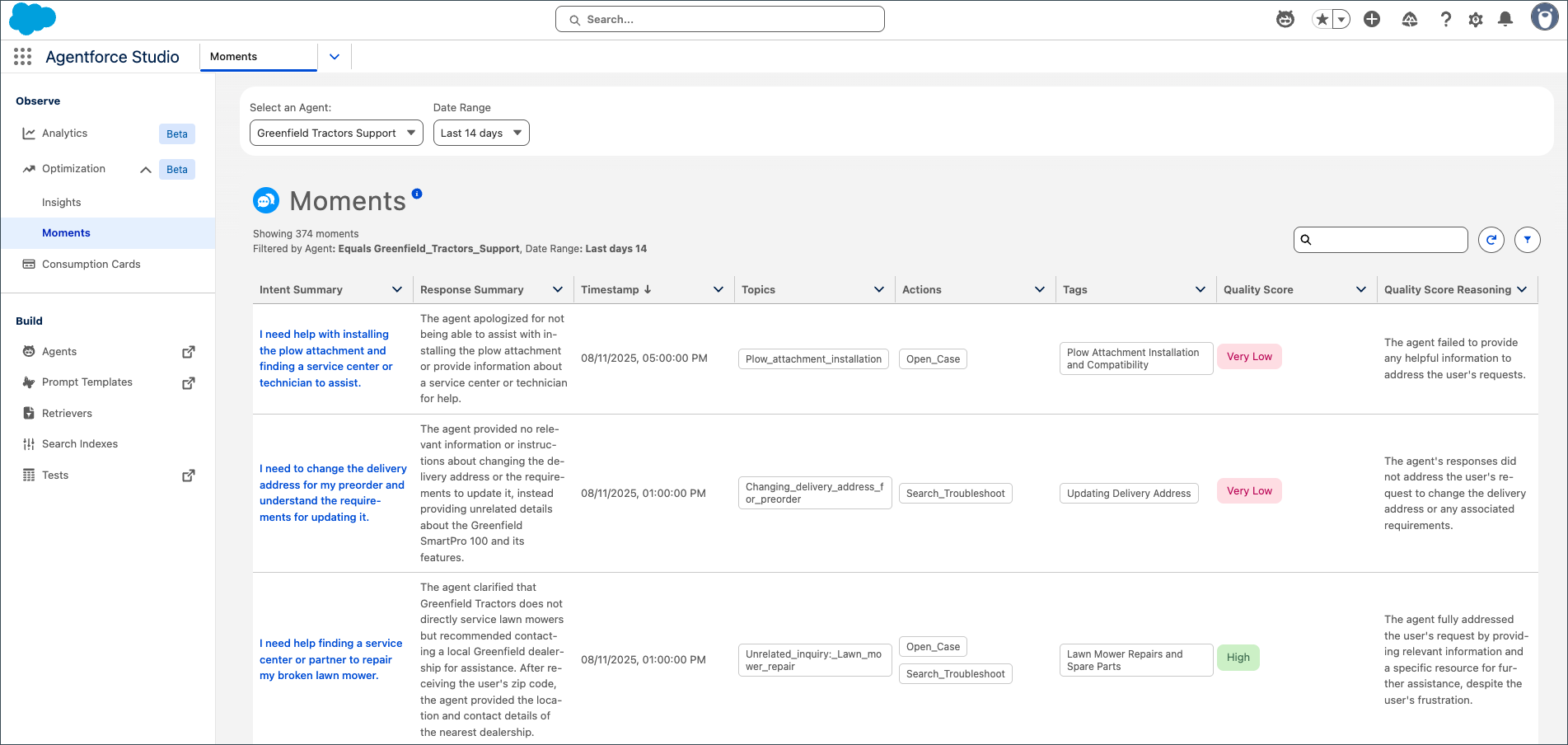Viewport: 1568px width, 745px height.
Task: Click the Consumption Cards icon
Action: coord(29,265)
